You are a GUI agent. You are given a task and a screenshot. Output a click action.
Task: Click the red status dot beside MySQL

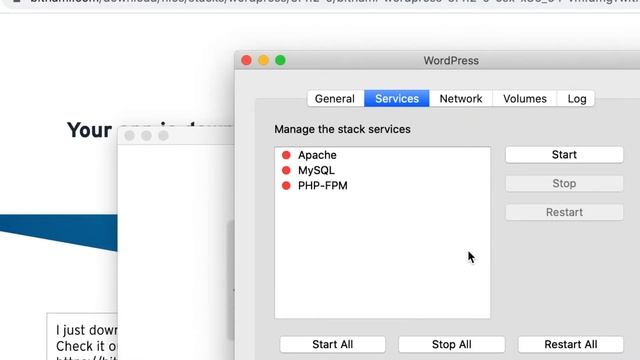(286, 170)
